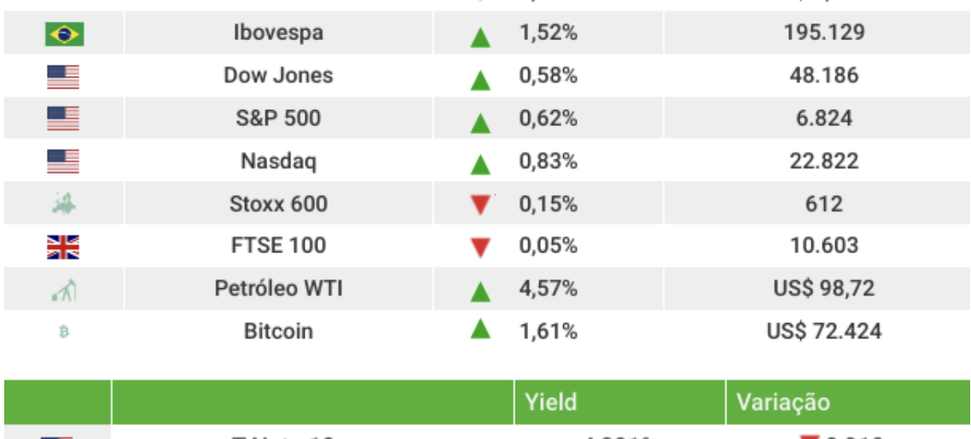Click the Europe map icon for Stoxx 600
The image size is (971, 439).
click(63, 205)
